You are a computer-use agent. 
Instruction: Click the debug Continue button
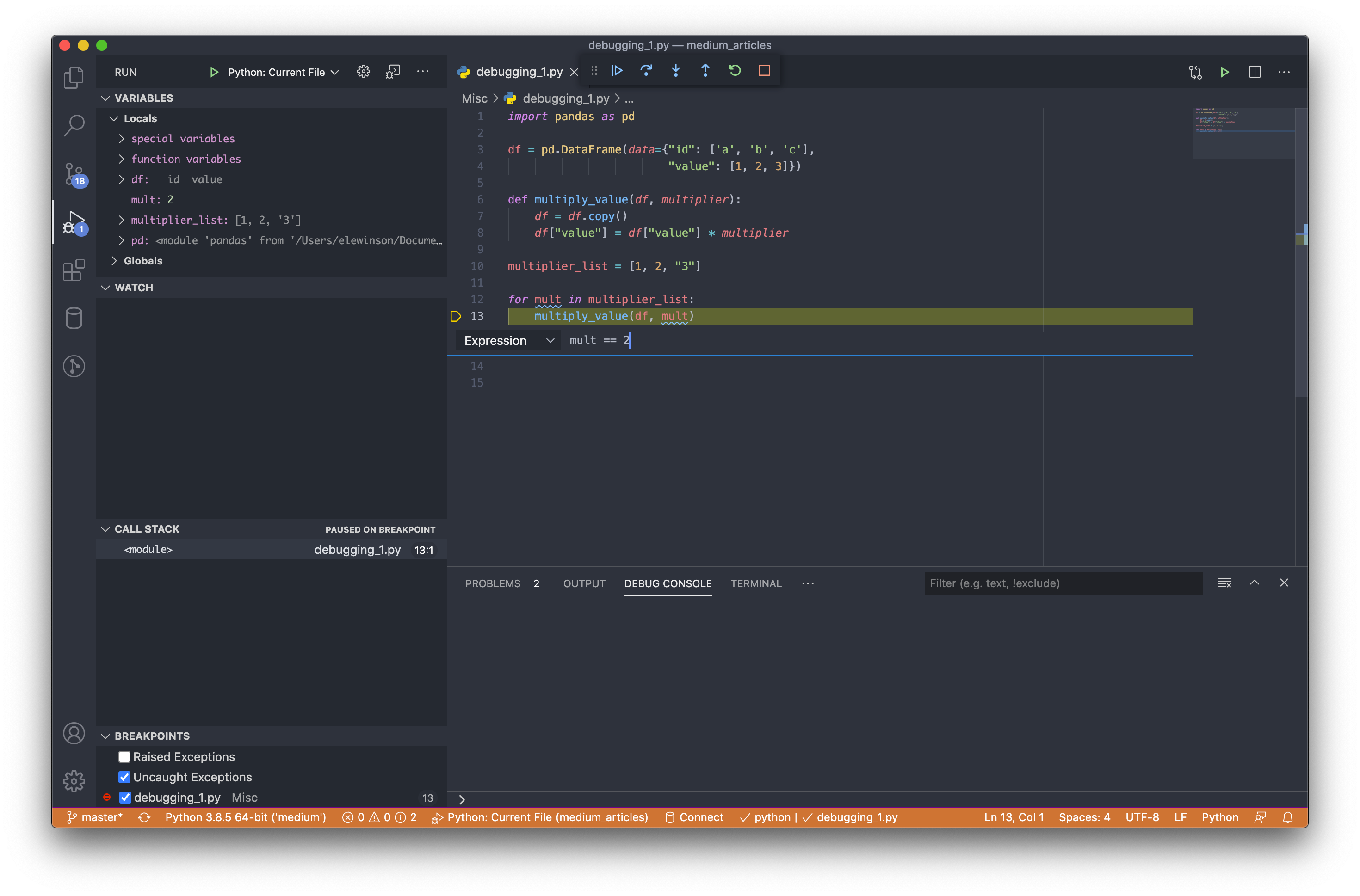tap(616, 71)
